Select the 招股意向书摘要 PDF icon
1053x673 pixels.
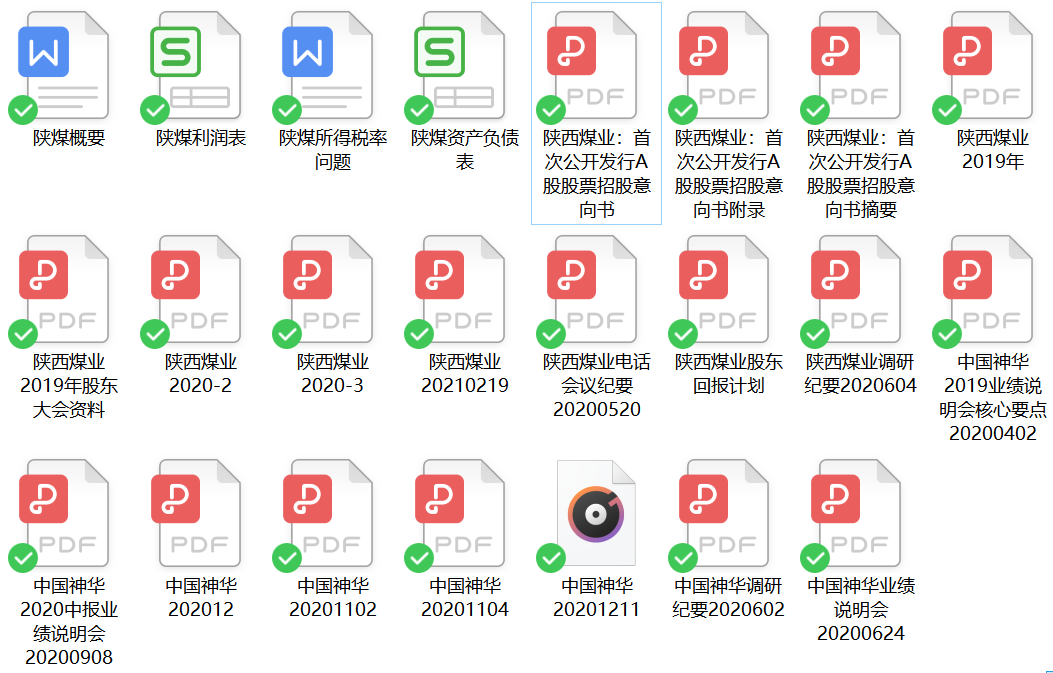[x=856, y=66]
